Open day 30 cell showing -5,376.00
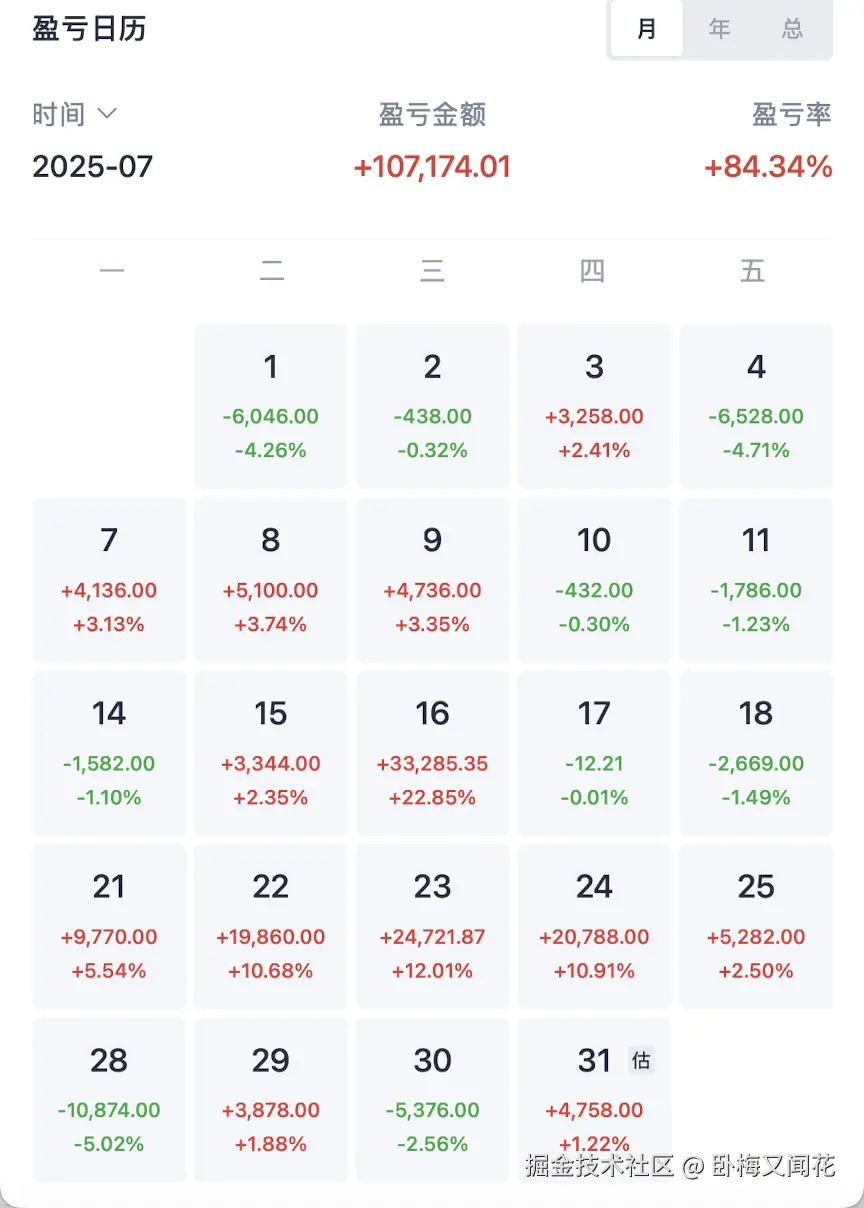This screenshot has width=864, height=1208. click(432, 1099)
